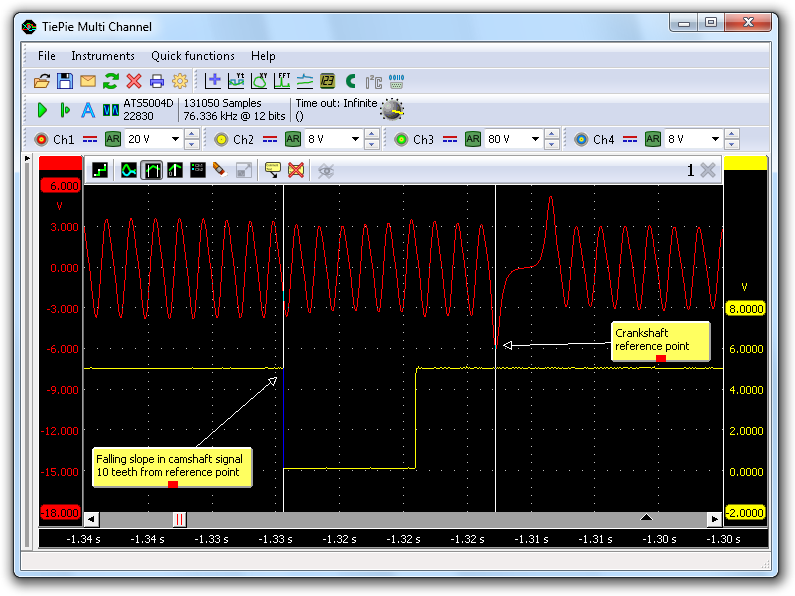The height and width of the screenshot is (596, 795).
Task: Click the Time out Infinite knob
Action: tap(393, 110)
